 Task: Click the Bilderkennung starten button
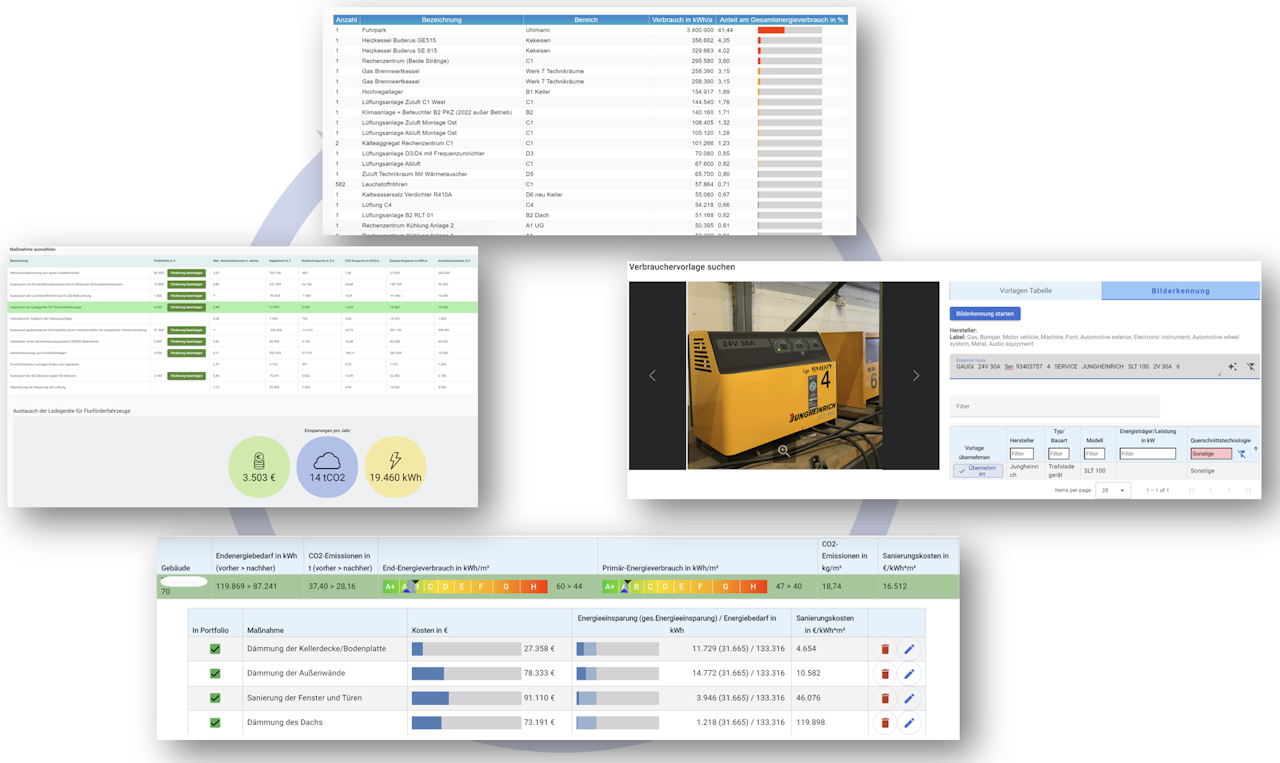click(985, 314)
